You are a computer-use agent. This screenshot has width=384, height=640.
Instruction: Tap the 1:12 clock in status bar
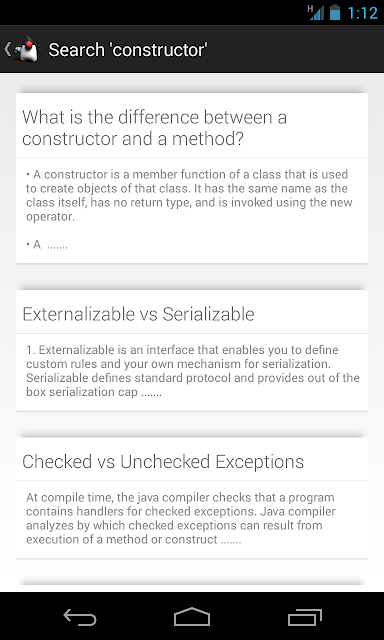363,13
